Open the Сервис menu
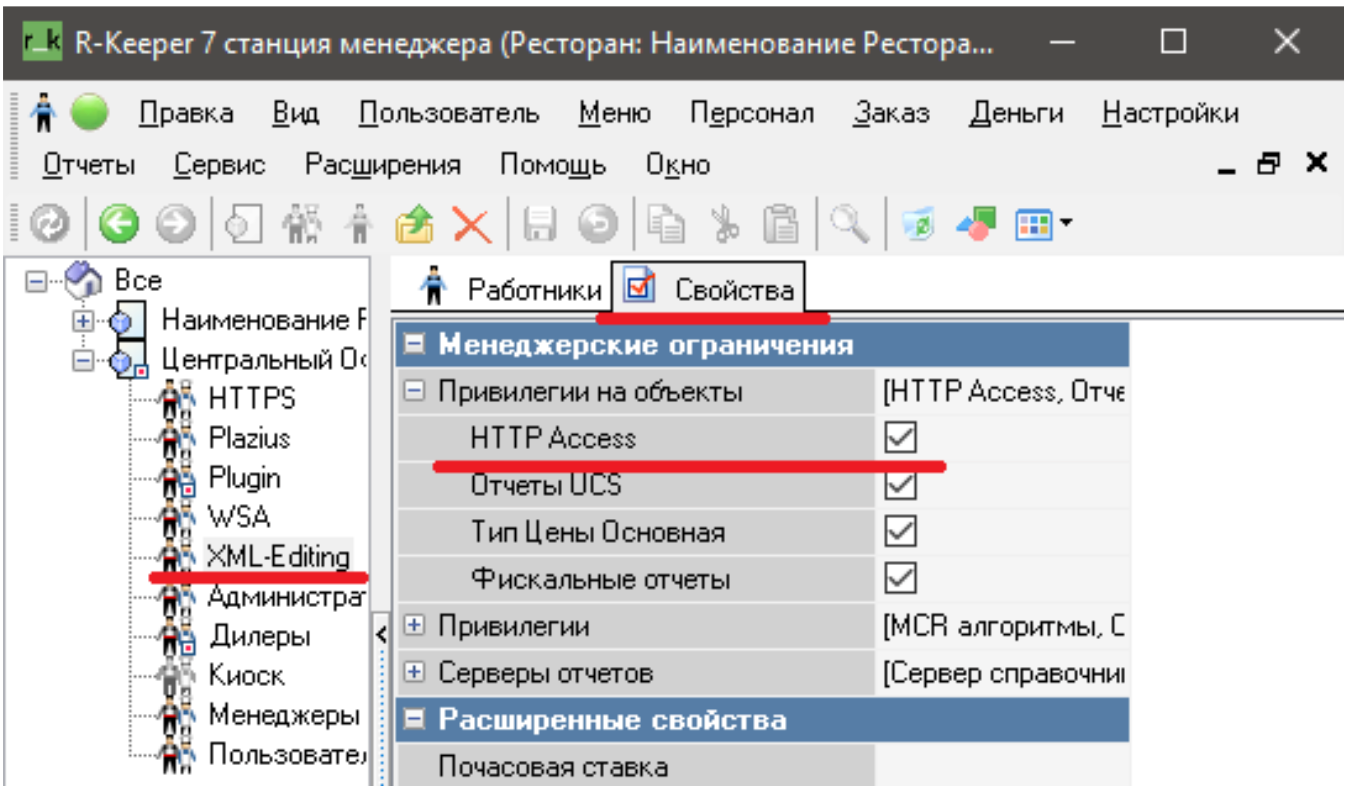The image size is (1349, 805). (x=220, y=165)
